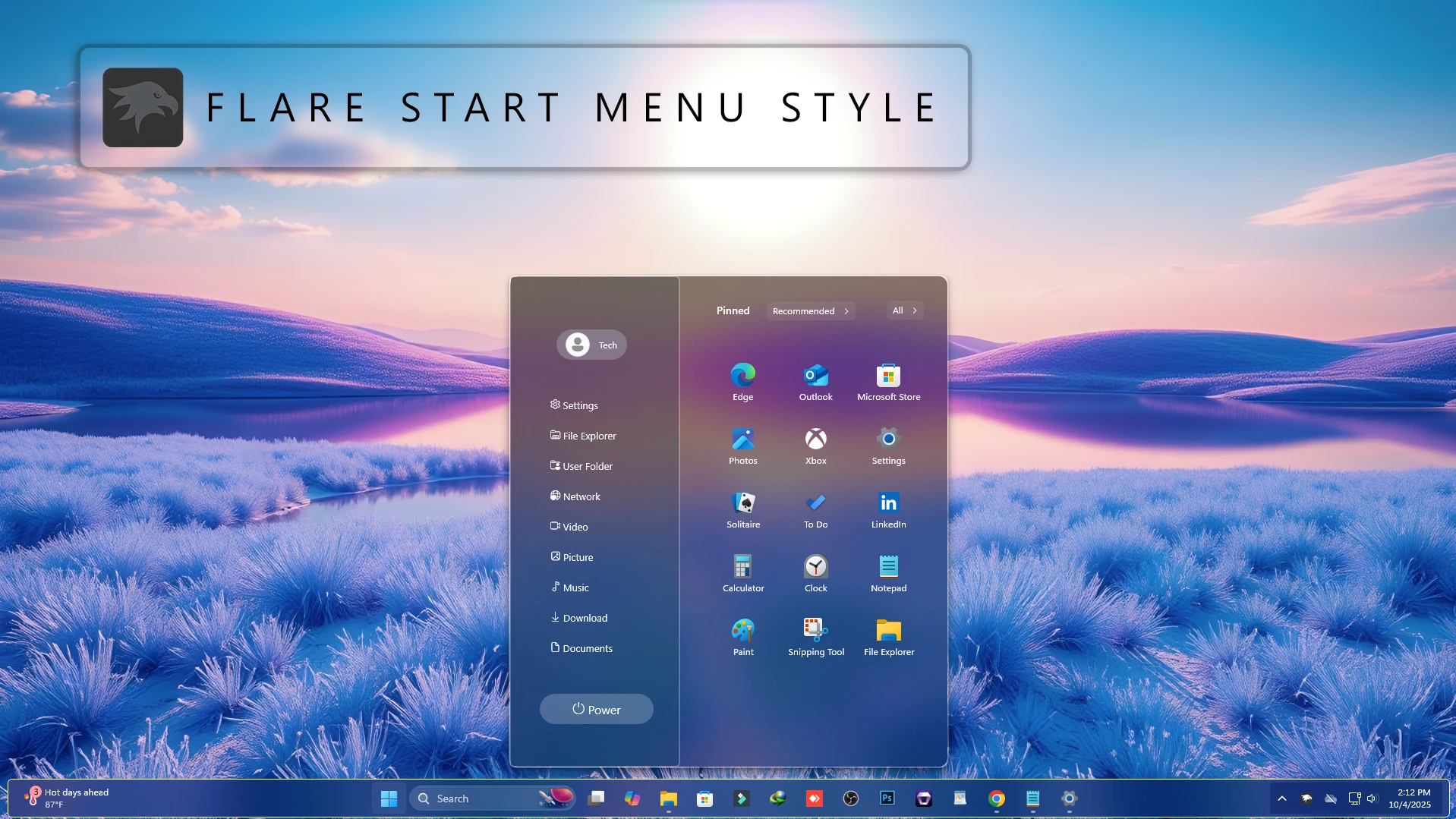Click the Power button
1456x819 pixels.
coord(596,710)
